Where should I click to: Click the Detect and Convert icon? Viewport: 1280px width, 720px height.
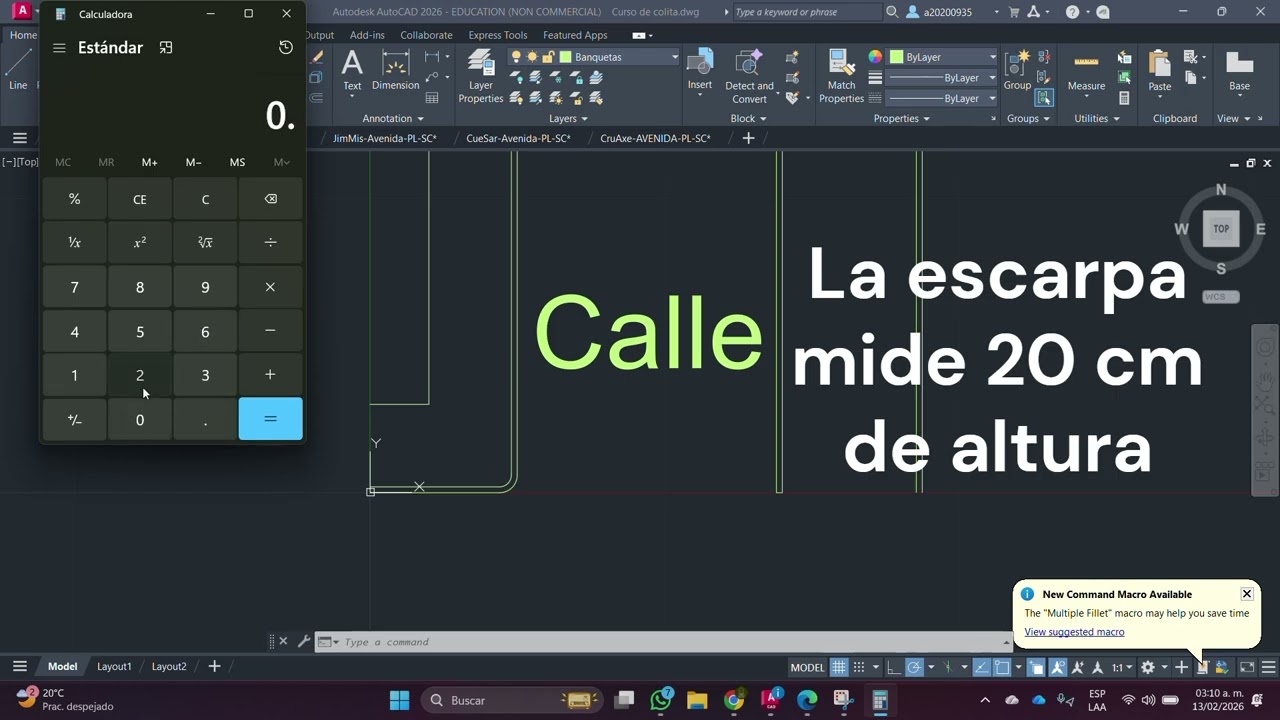(749, 63)
